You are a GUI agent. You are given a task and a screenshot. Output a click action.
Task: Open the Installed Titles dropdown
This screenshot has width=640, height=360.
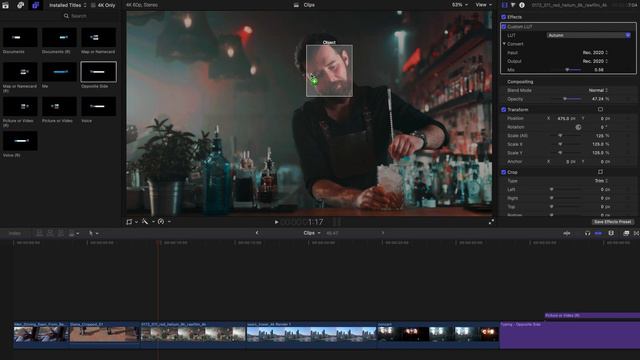(68, 5)
